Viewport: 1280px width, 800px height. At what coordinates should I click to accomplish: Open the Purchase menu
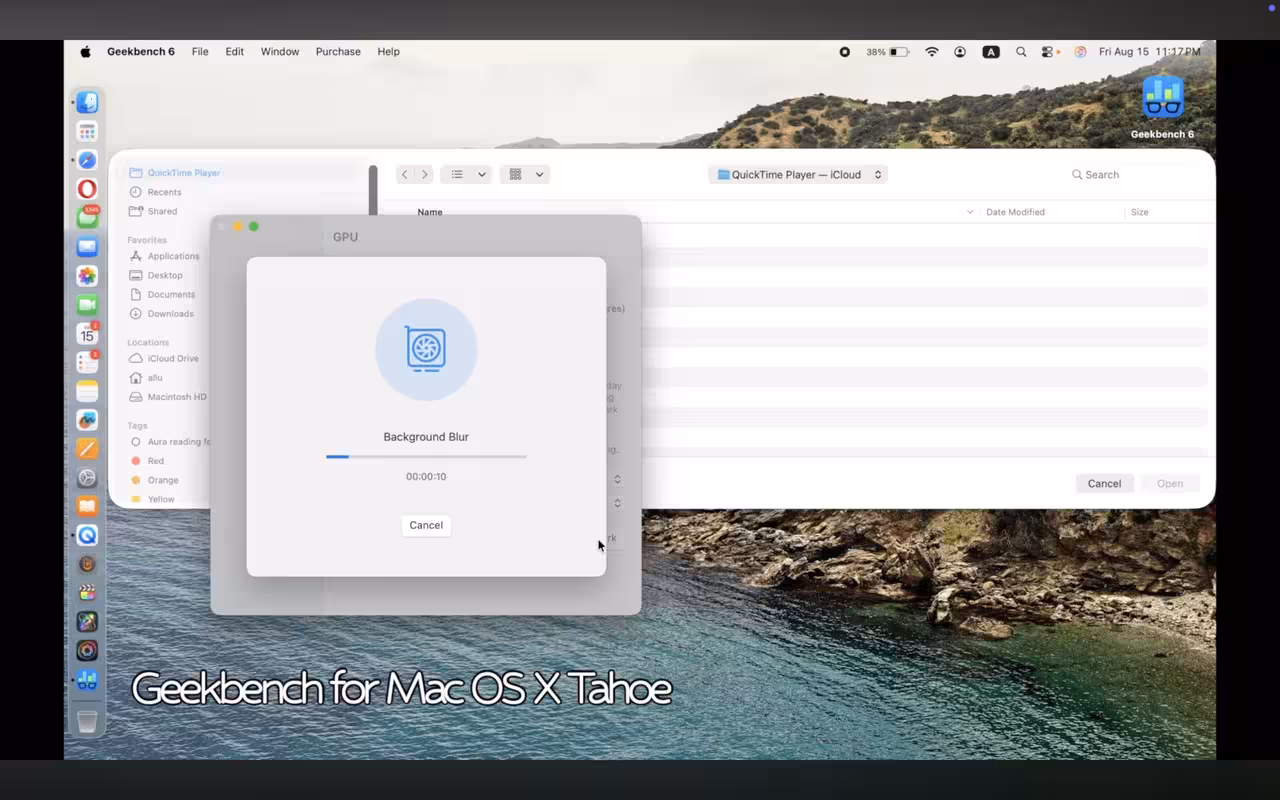point(338,52)
